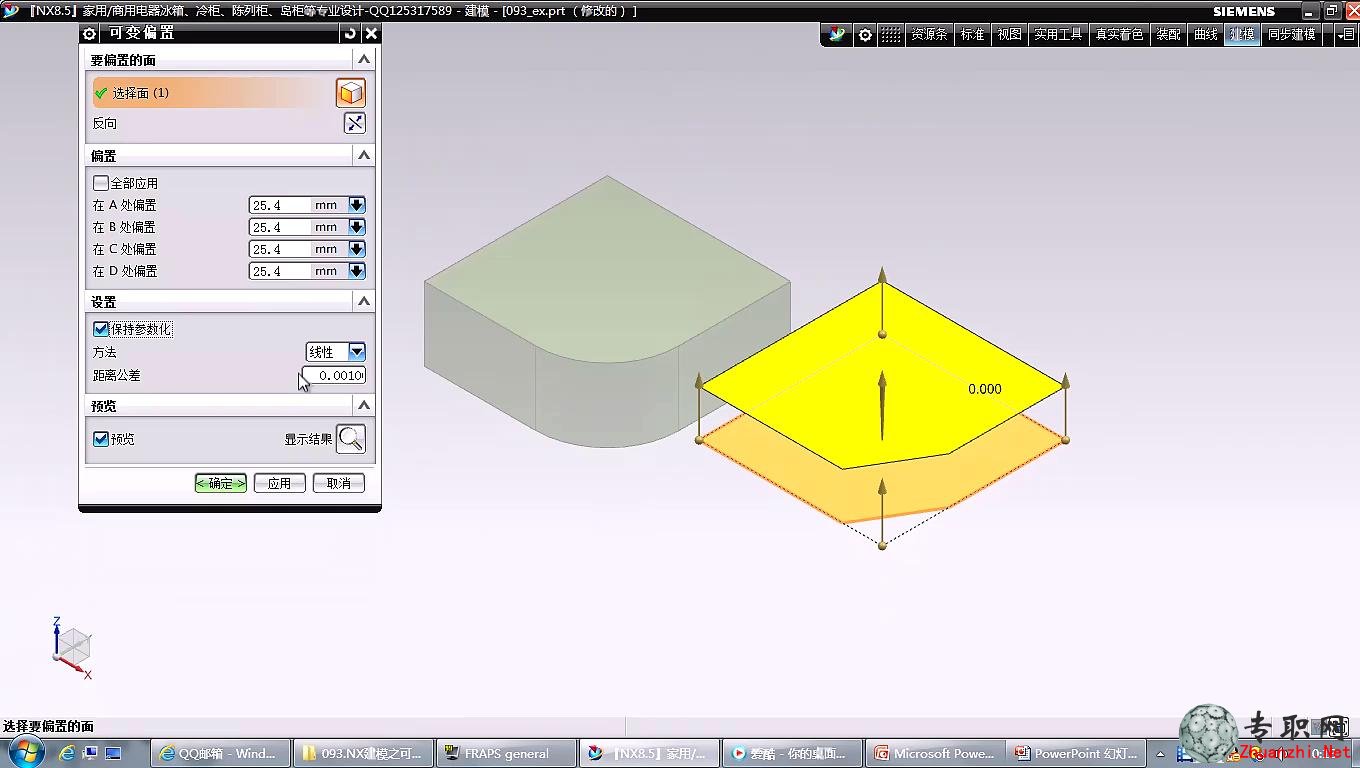Click the reverse direction (反向) icon
This screenshot has width=1360, height=768.
[355, 123]
